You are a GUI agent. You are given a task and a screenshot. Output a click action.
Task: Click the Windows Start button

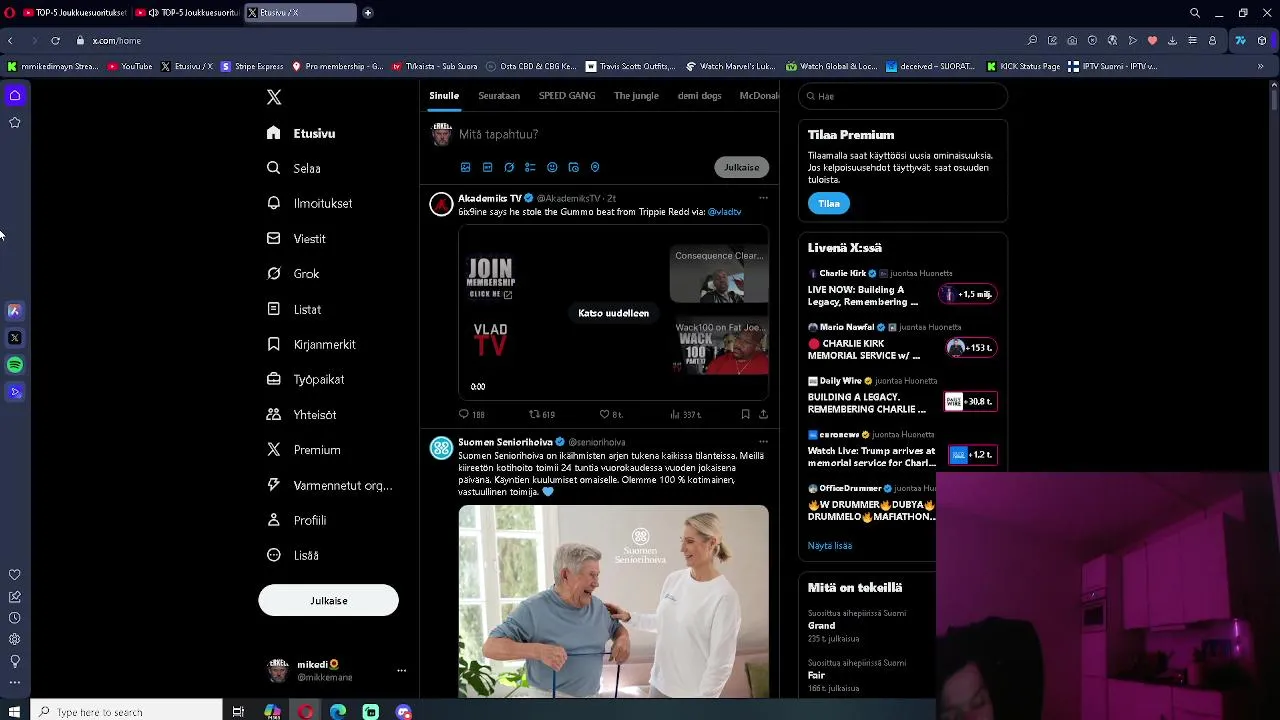tap(14, 712)
